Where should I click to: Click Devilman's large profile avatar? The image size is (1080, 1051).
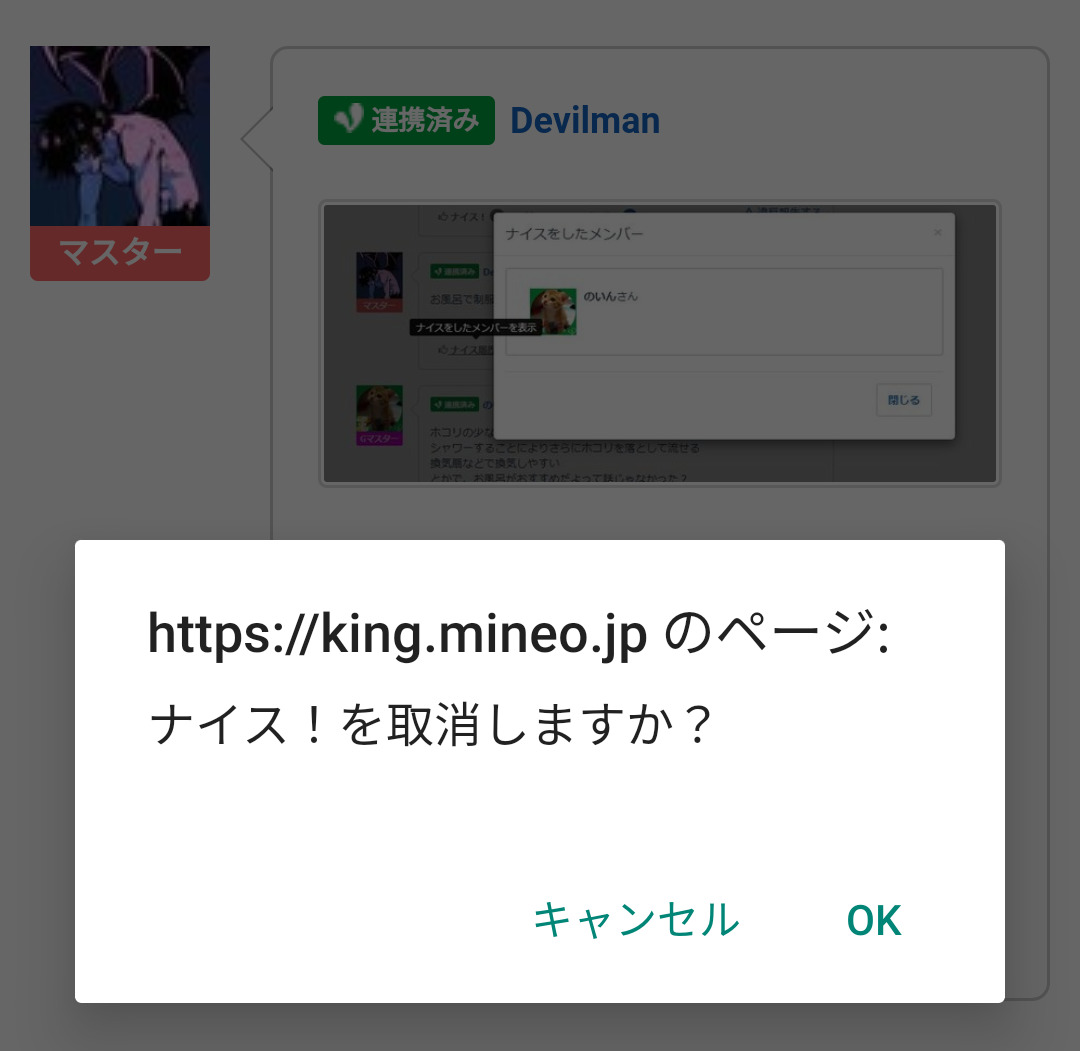[x=120, y=136]
